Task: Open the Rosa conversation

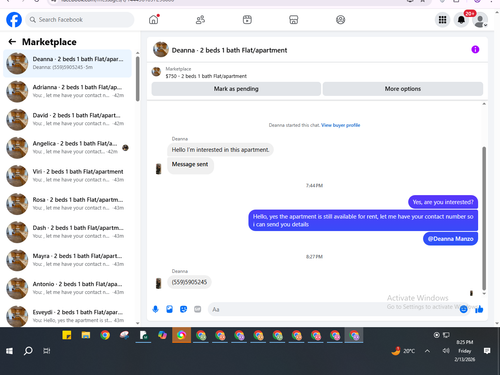Action: (x=67, y=204)
